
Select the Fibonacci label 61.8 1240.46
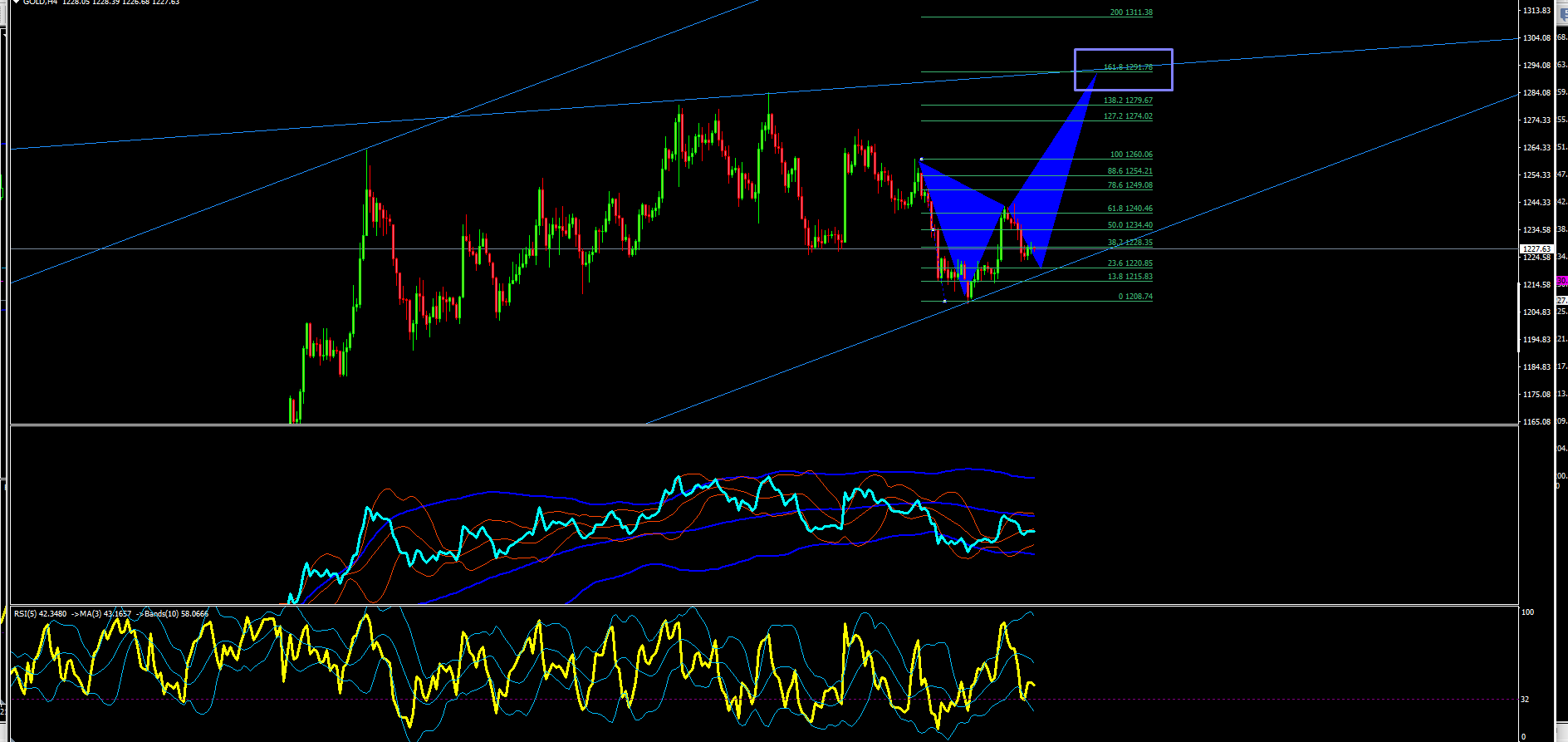(x=1129, y=209)
